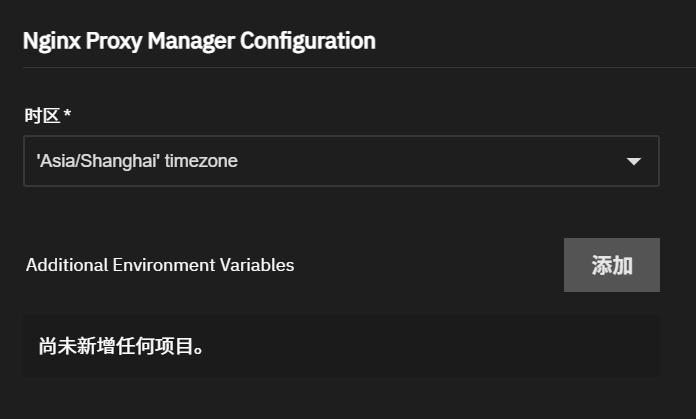Select the 'Asia/Shanghai' timezone text

(137, 161)
